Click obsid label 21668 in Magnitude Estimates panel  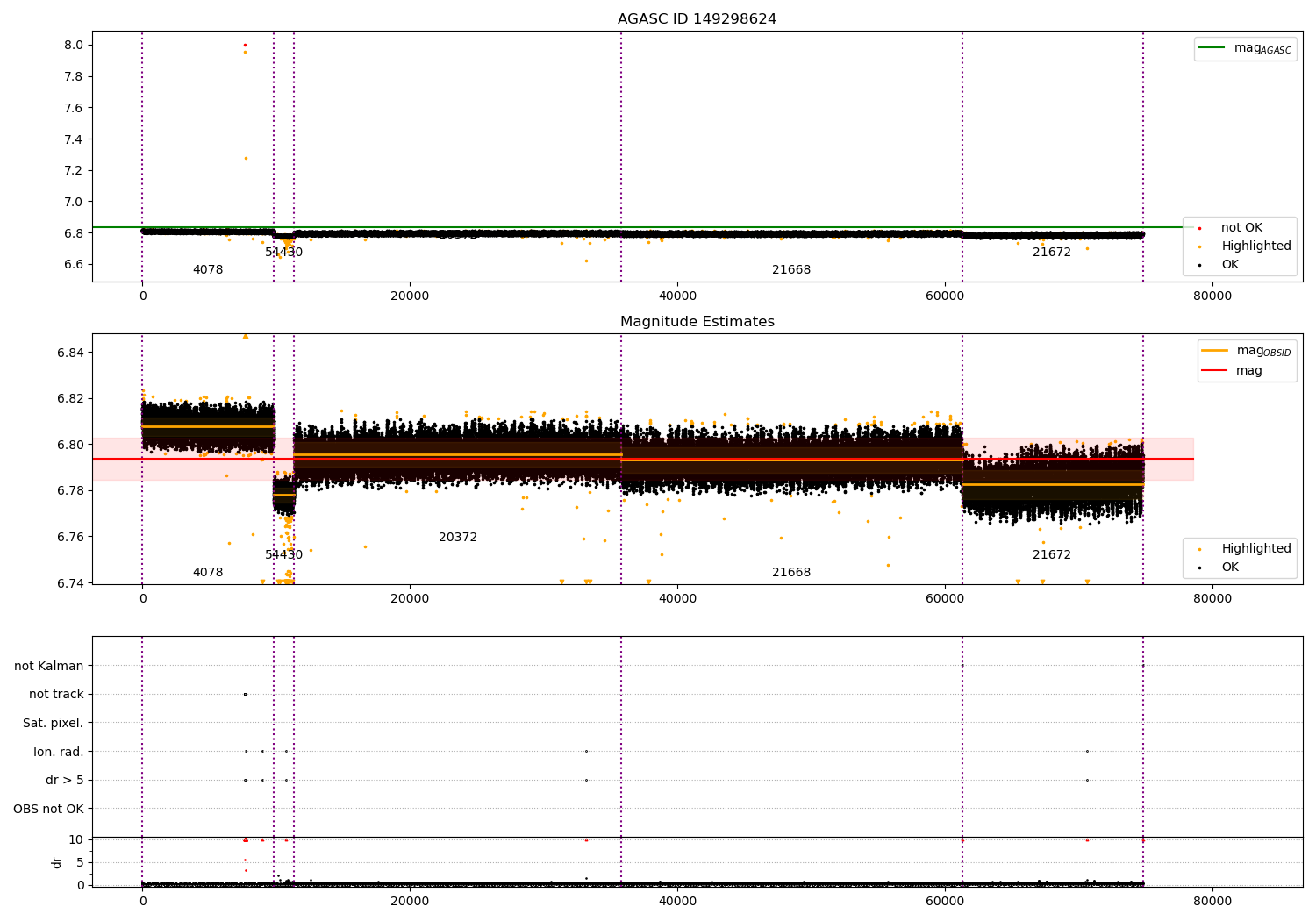[791, 573]
